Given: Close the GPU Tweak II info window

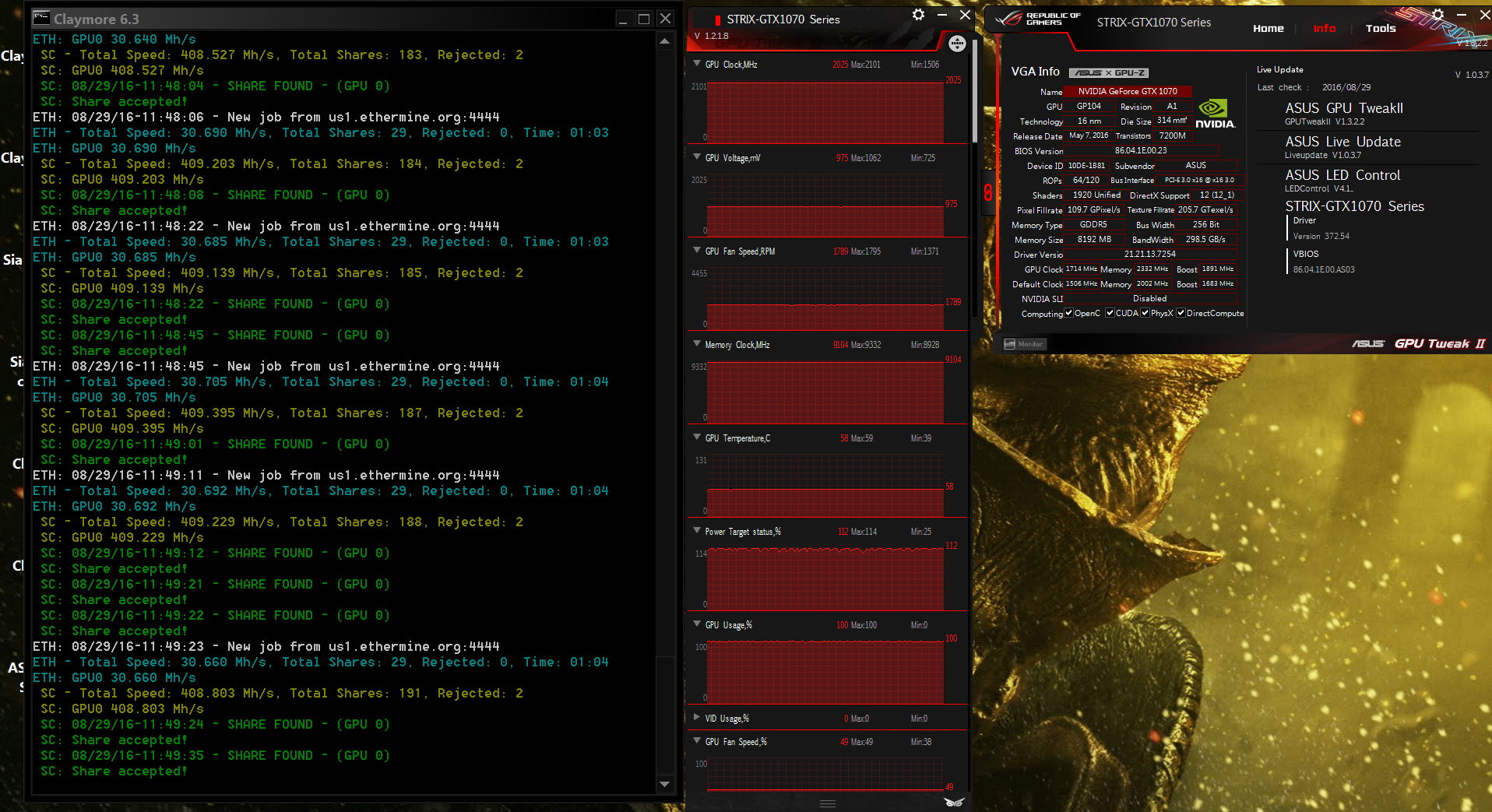Looking at the screenshot, I should click(x=1484, y=15).
